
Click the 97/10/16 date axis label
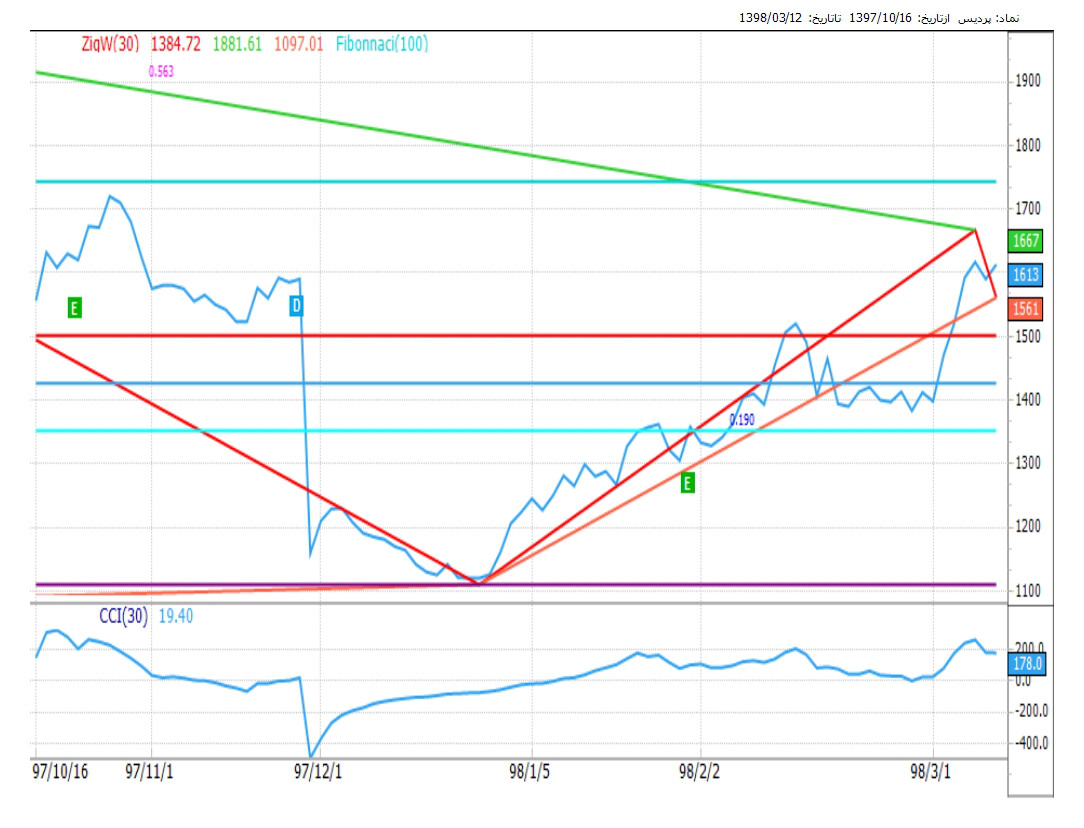click(x=60, y=771)
